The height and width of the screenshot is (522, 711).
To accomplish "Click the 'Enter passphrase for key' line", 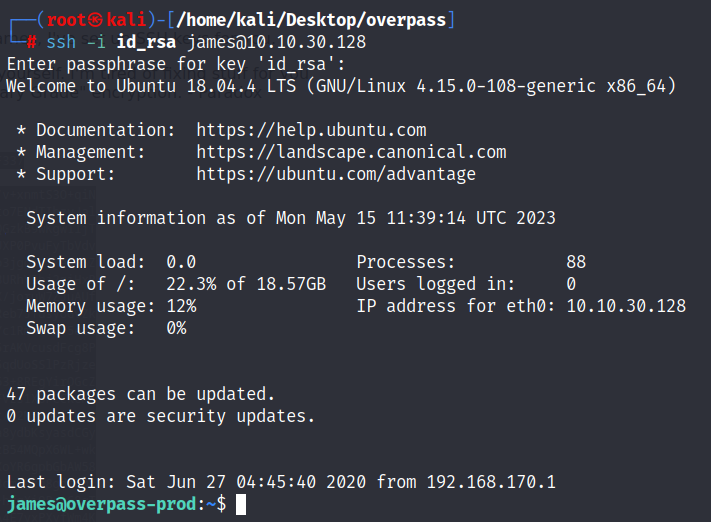I will coord(176,64).
